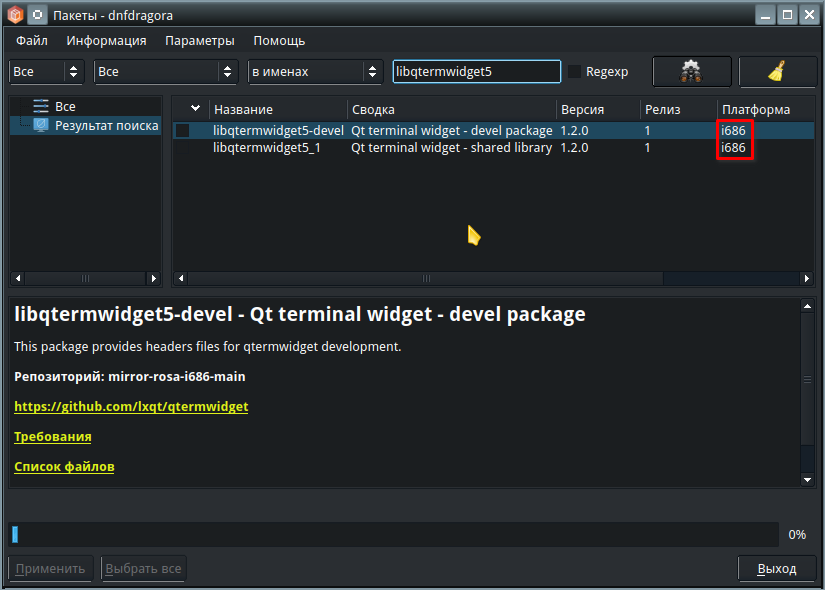
Task: Open the 'в именах' search scope dropdown
Action: 315,72
